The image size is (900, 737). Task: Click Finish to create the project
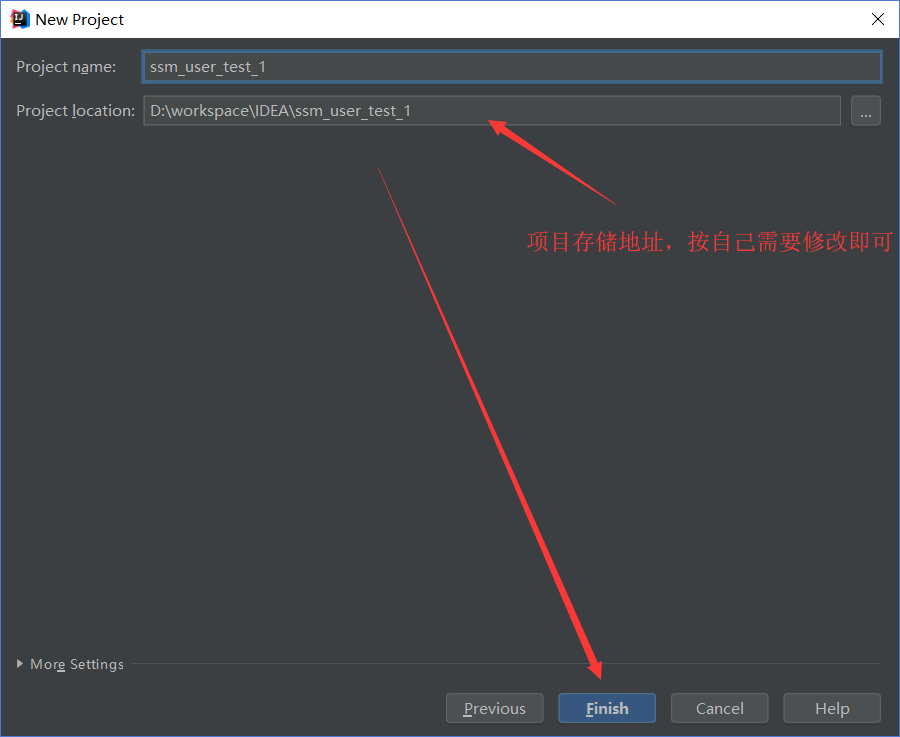coord(607,708)
